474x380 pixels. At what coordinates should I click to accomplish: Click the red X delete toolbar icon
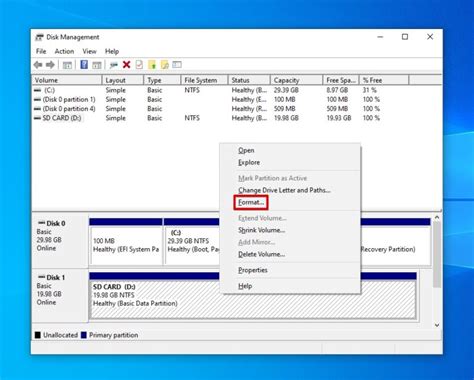pyautogui.click(x=126, y=65)
